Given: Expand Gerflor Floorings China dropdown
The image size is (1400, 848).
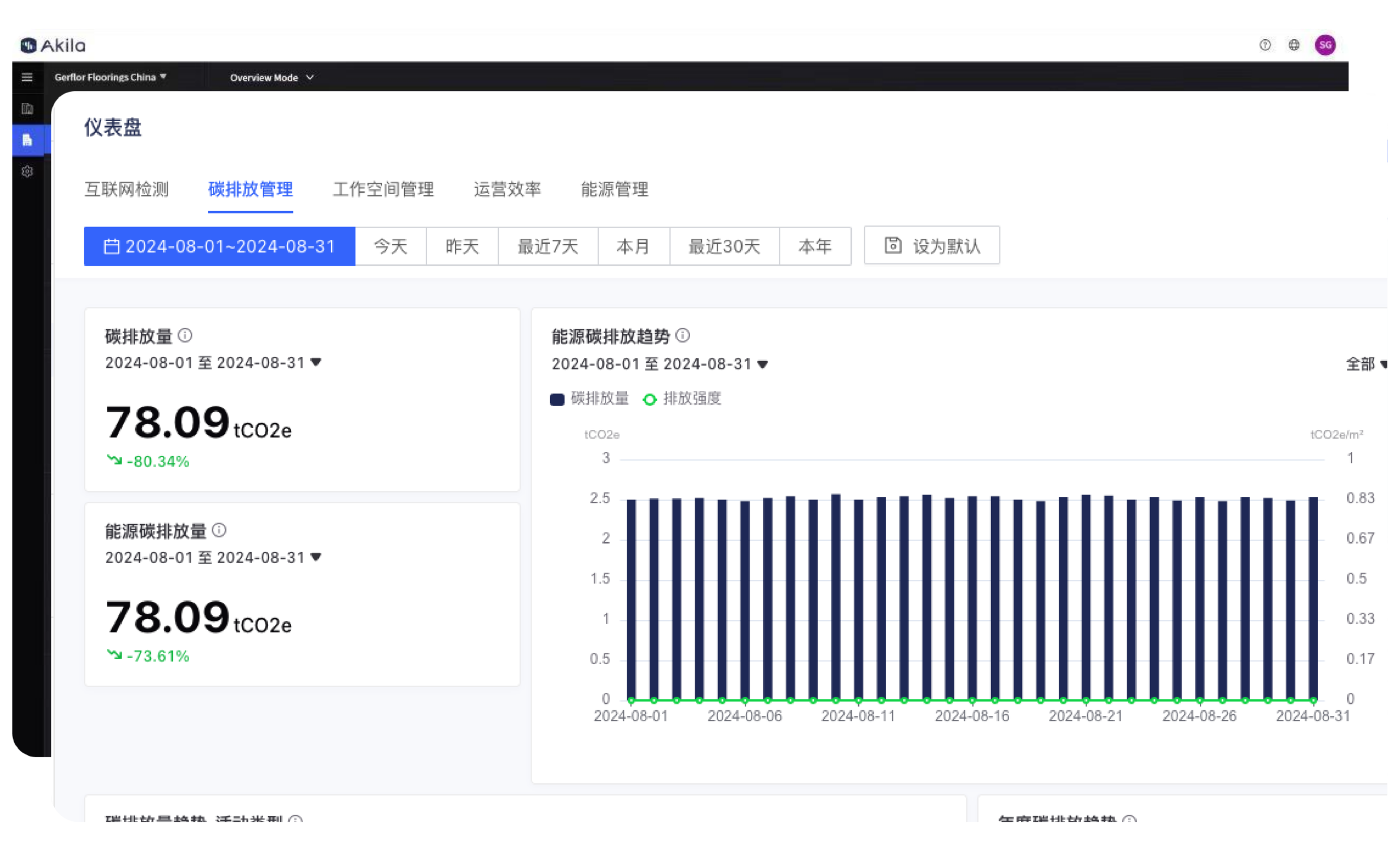Looking at the screenshot, I should coord(110,77).
